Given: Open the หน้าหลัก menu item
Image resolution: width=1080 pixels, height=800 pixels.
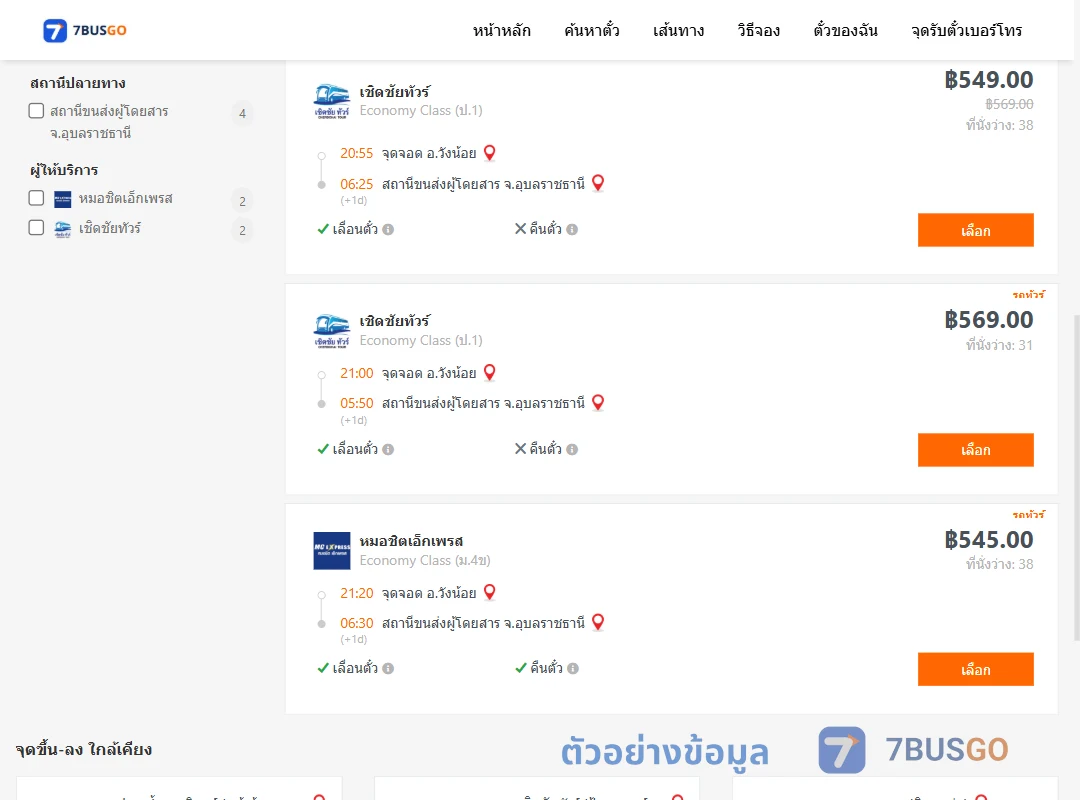Looking at the screenshot, I should point(501,30).
